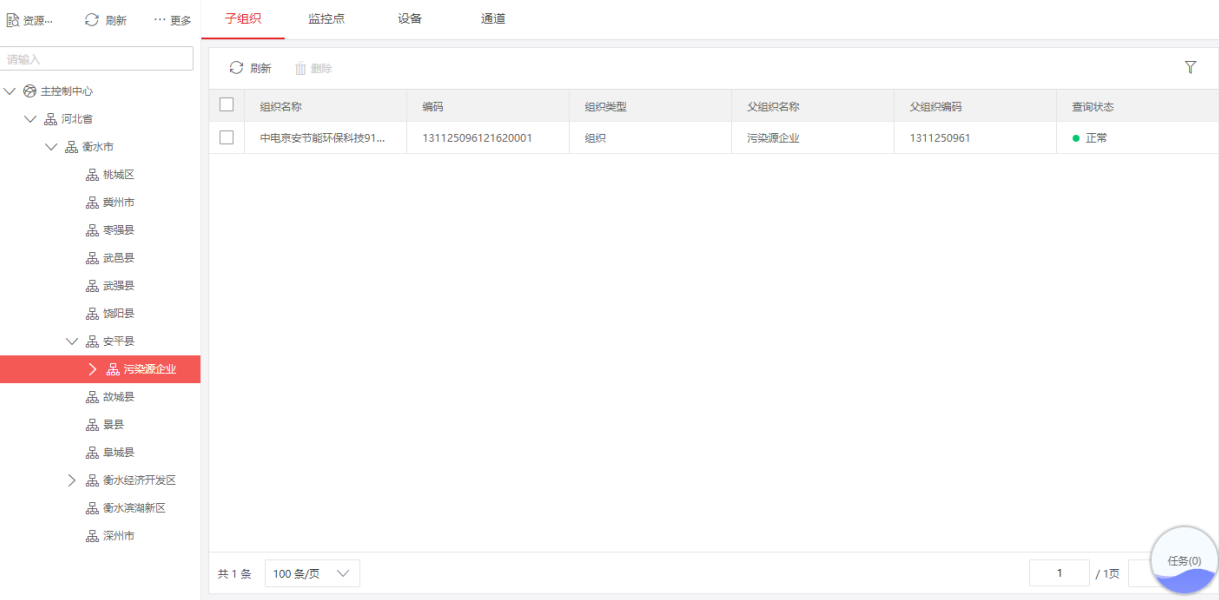1219x600 pixels.
Task: Open the 设备 tab
Action: pyautogui.click(x=410, y=19)
